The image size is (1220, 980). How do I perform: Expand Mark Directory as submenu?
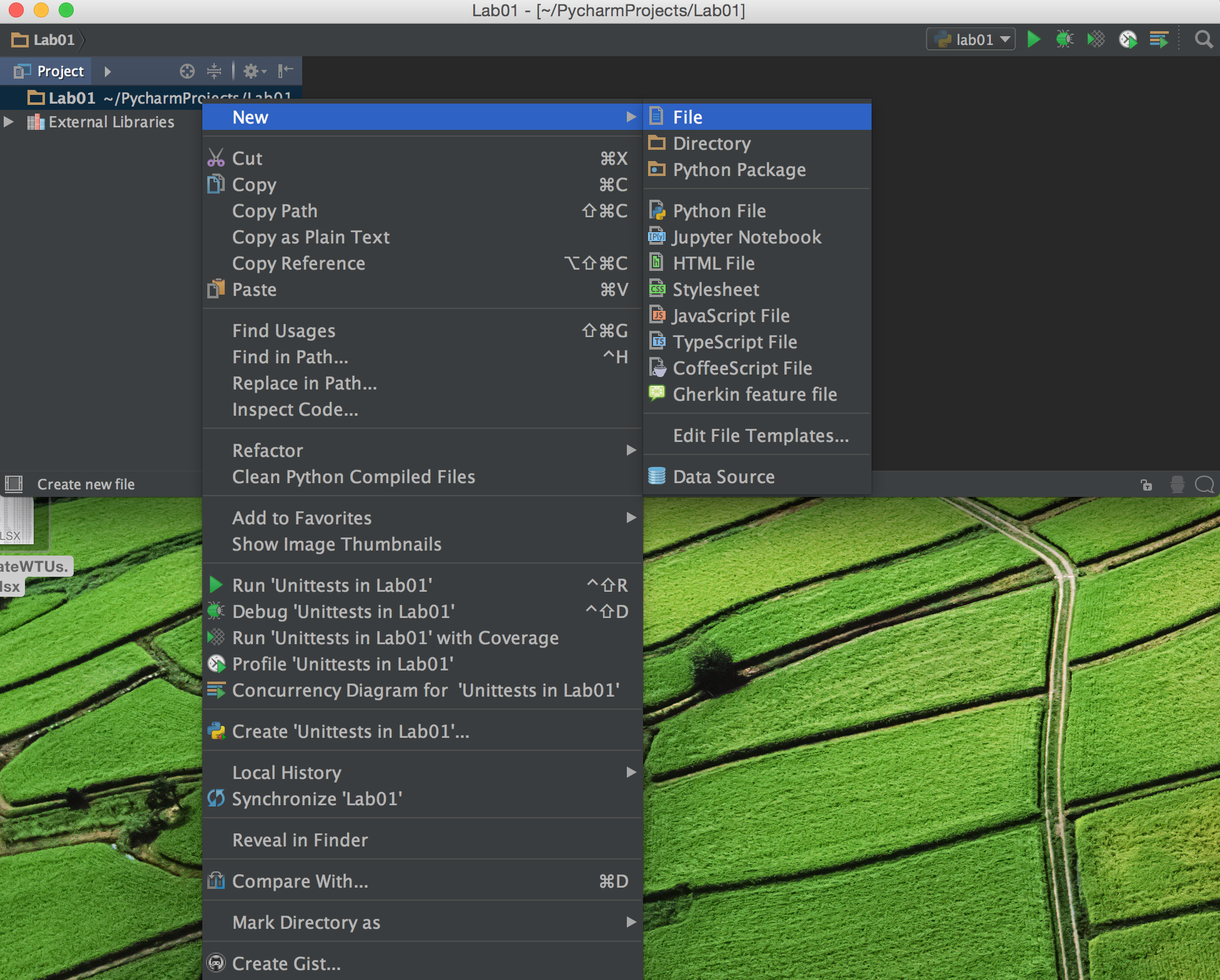tap(423, 923)
